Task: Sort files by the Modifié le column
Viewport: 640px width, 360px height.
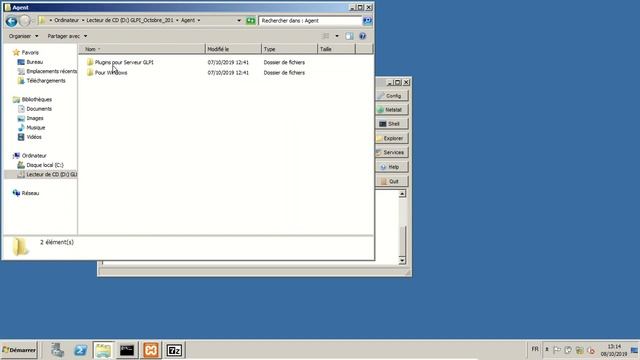Action: pos(233,49)
